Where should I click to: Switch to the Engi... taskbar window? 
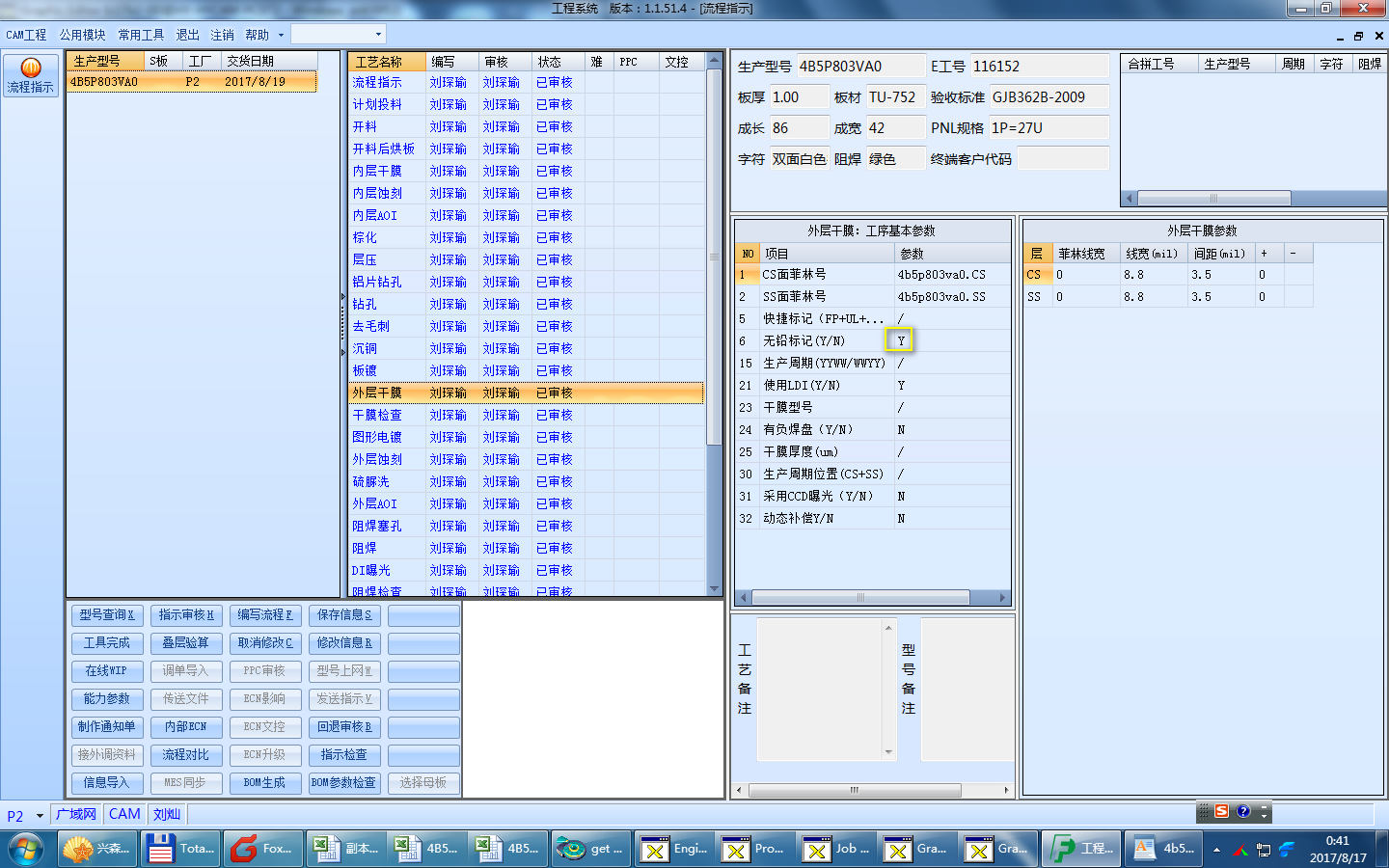674,849
